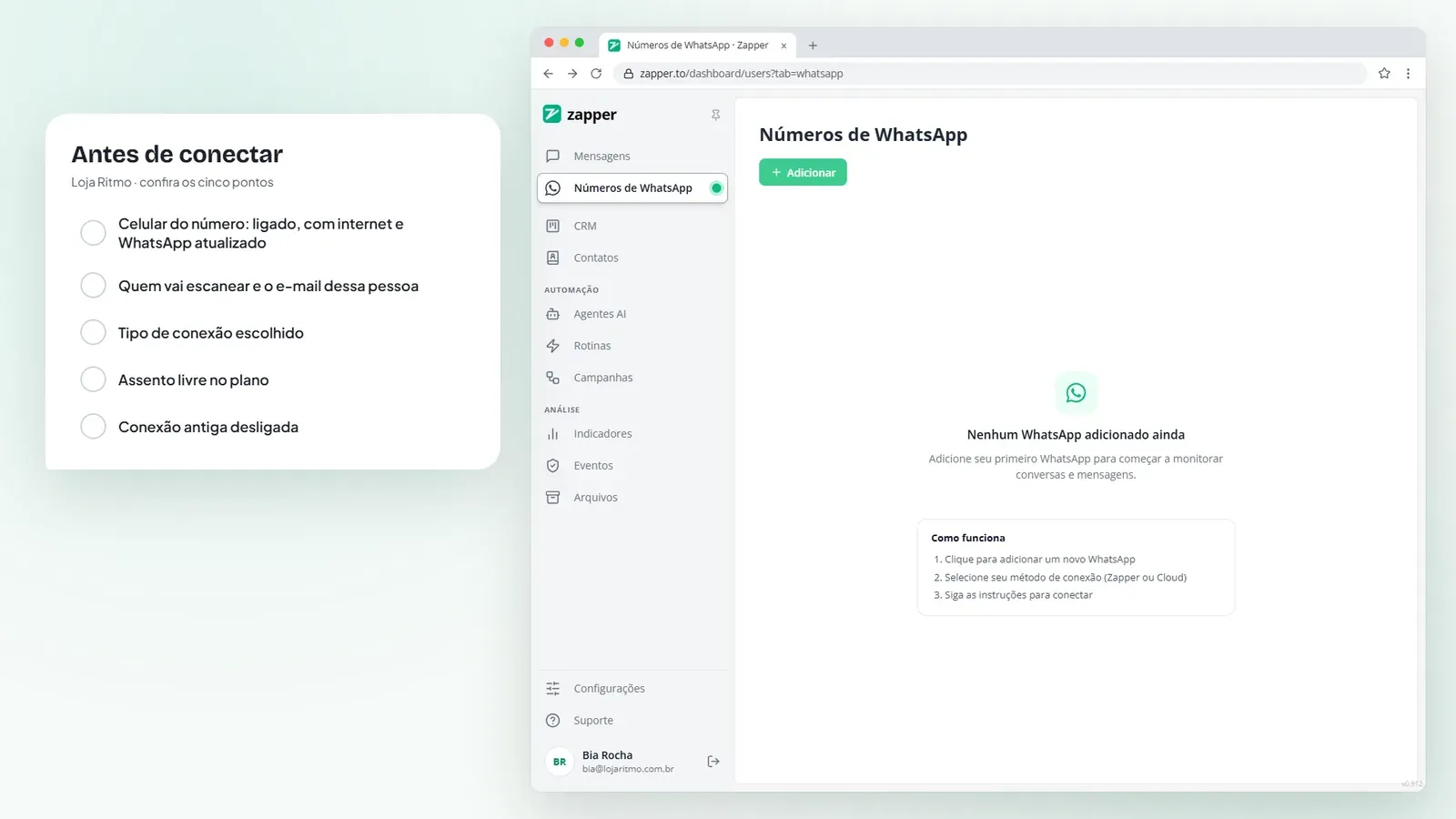The width and height of the screenshot is (1456, 819).
Task: Open the Indicadores bar chart icon
Action: (x=552, y=434)
